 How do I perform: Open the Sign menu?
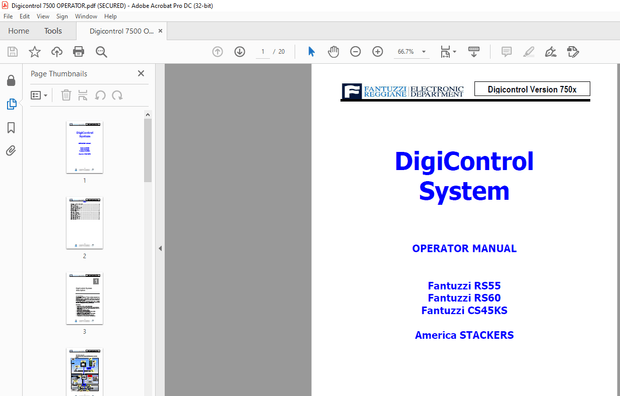click(62, 16)
